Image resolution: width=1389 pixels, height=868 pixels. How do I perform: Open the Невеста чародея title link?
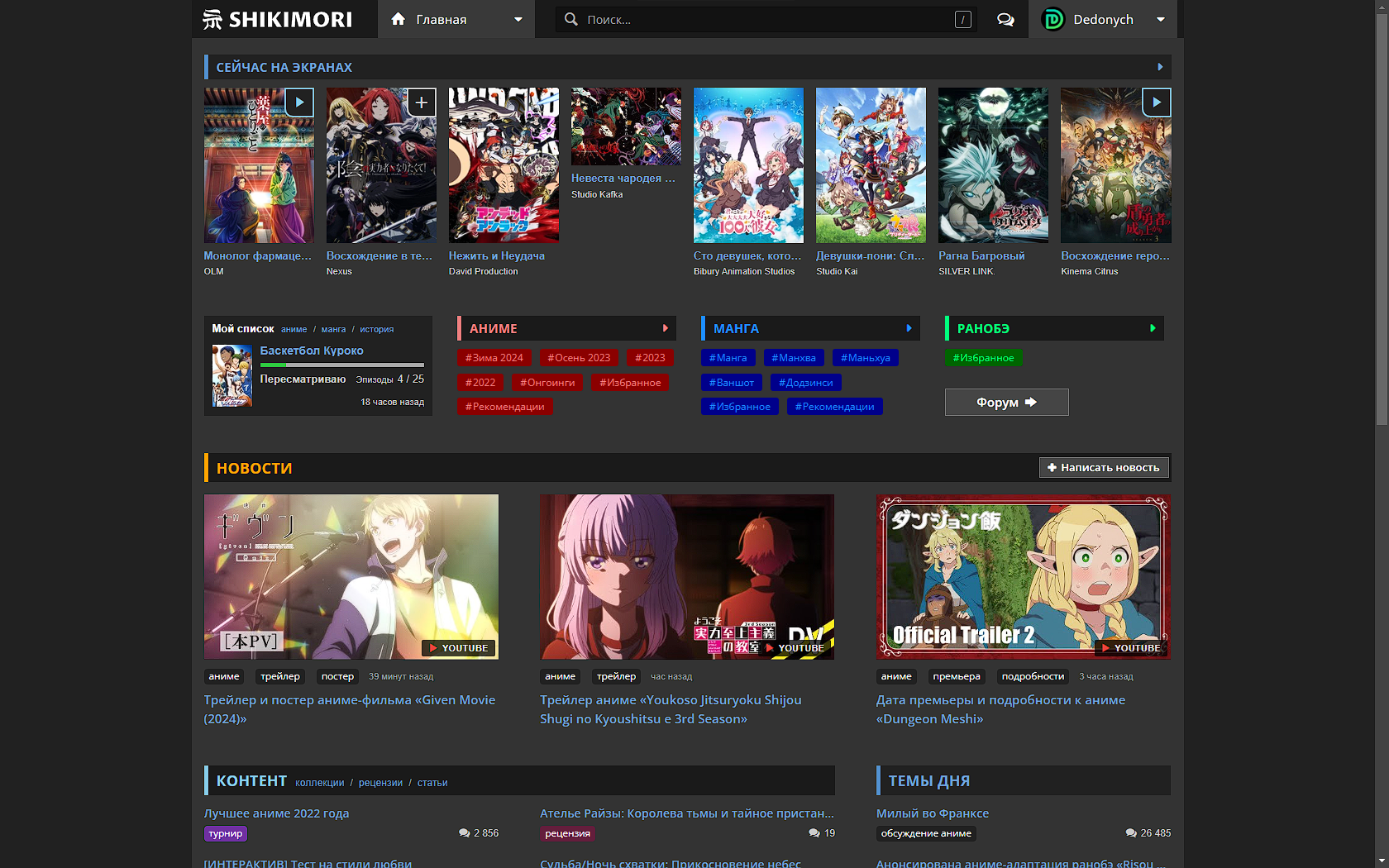click(623, 178)
